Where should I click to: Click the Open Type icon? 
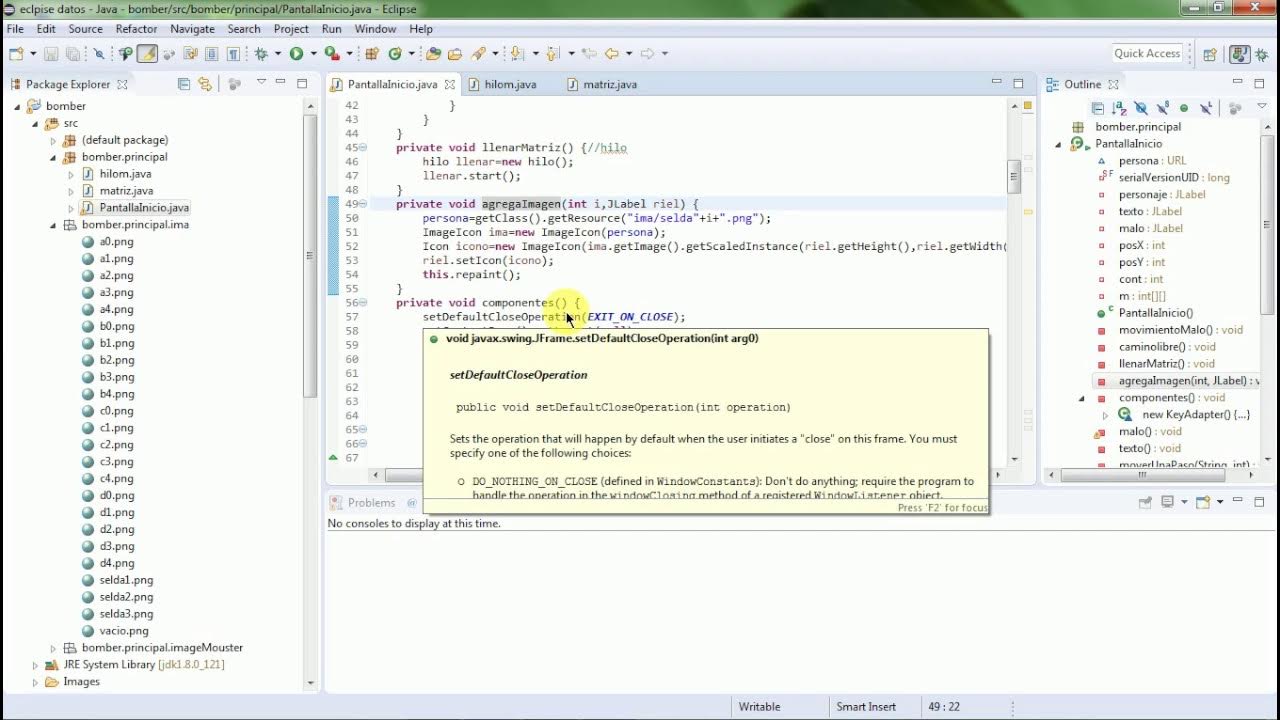coord(433,54)
